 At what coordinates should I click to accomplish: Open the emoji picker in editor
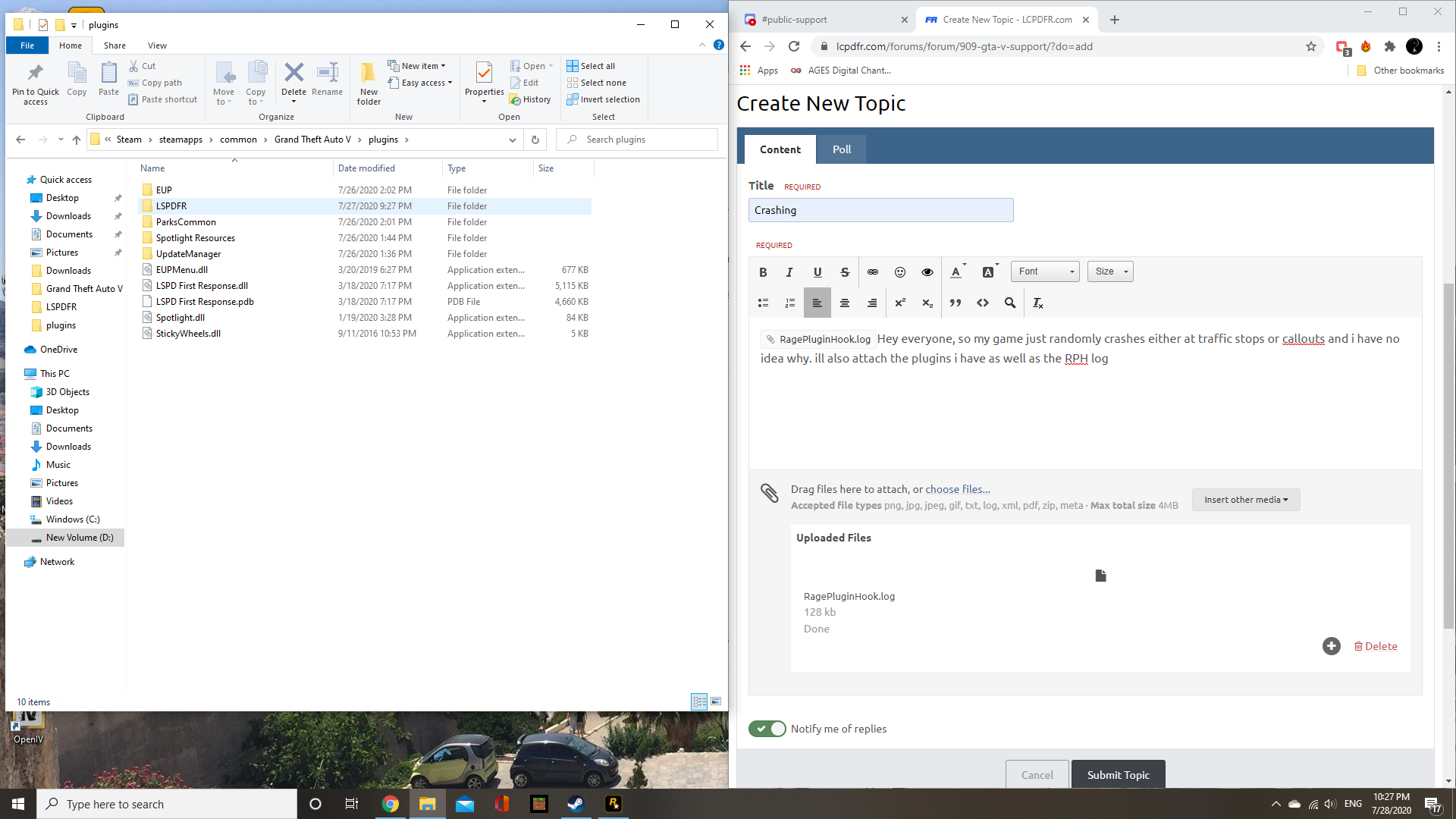click(x=900, y=272)
